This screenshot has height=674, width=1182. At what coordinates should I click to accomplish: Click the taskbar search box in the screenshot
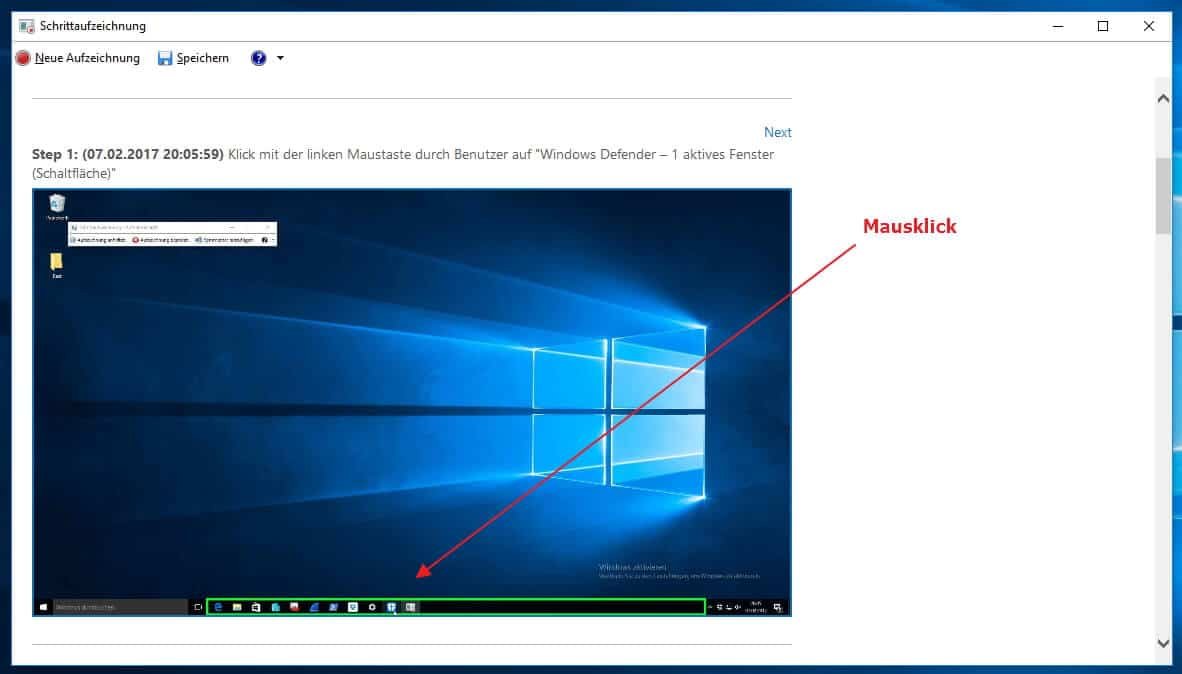pyautogui.click(x=120, y=607)
